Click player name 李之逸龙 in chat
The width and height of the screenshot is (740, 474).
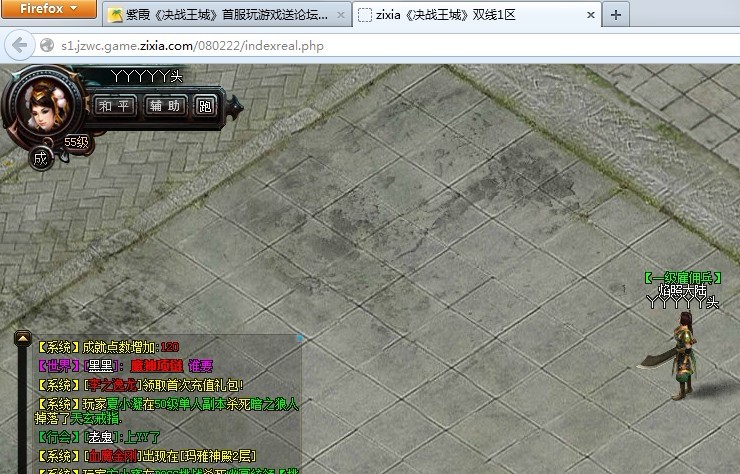pyautogui.click(x=112, y=385)
